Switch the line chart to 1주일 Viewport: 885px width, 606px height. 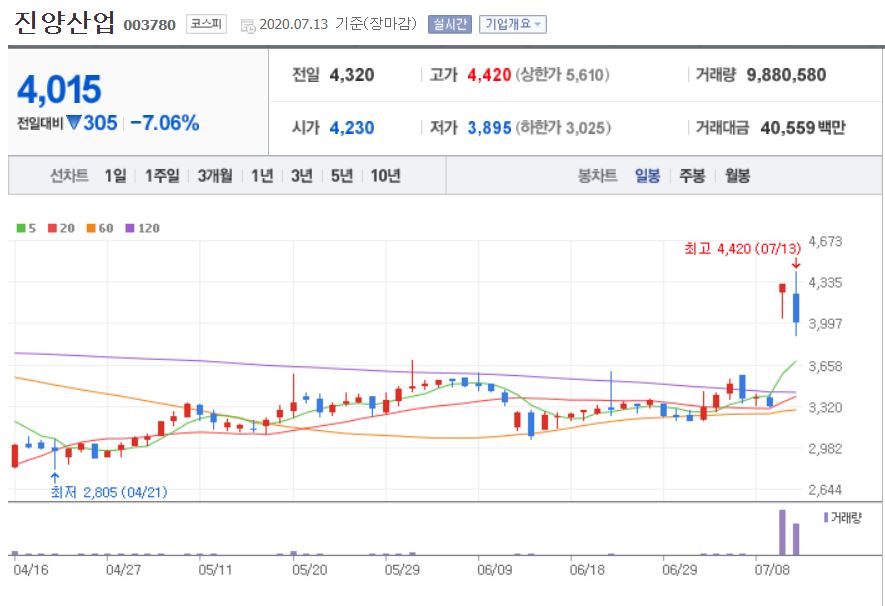tap(162, 175)
